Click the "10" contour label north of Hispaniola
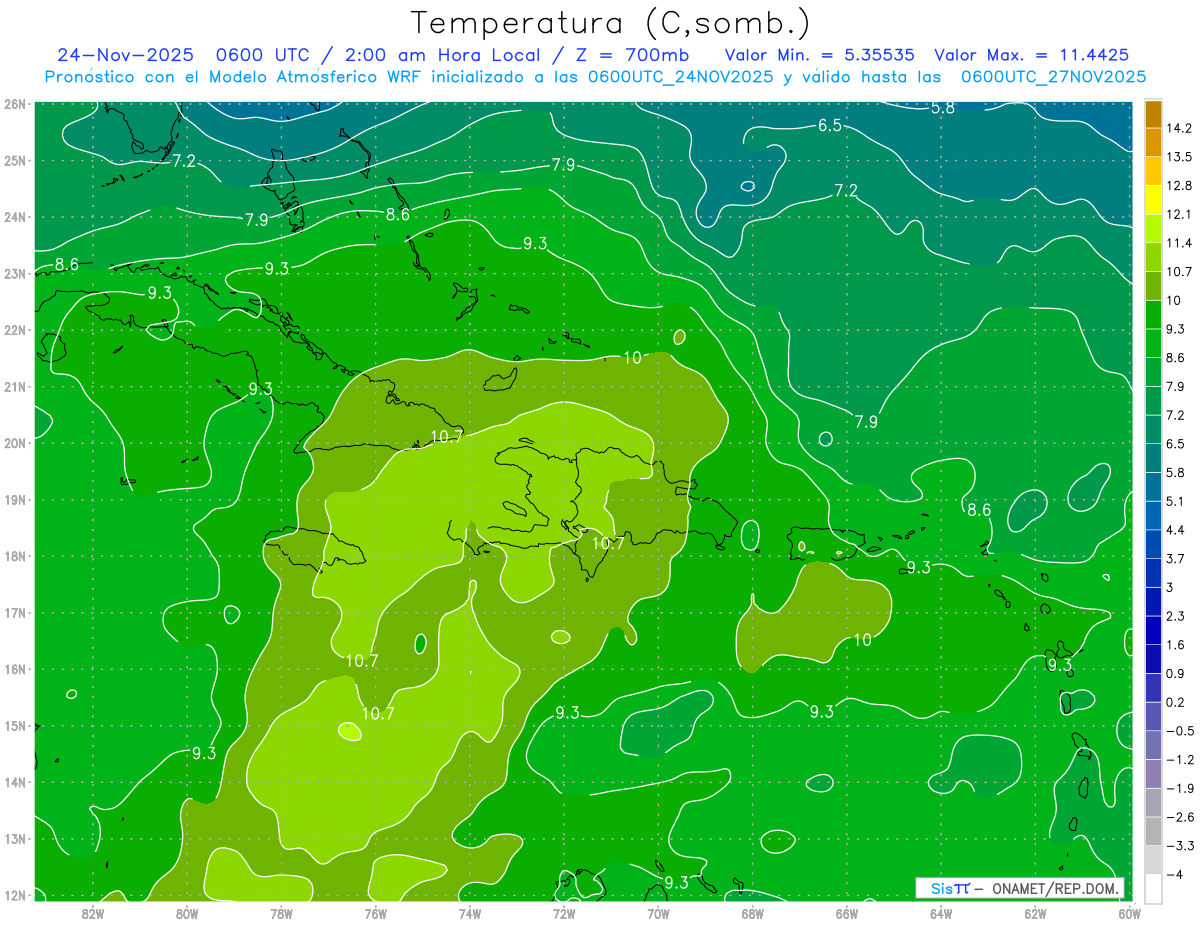The width and height of the screenshot is (1200, 927). point(632,358)
